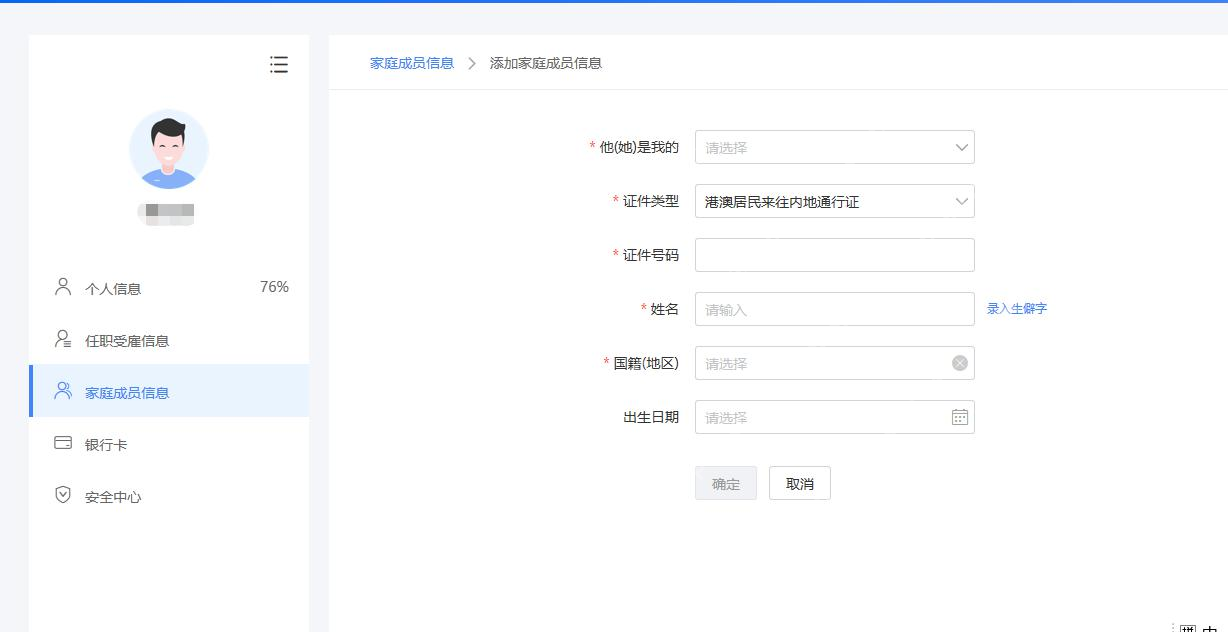
Task: Click the 个人信息 person icon
Action: (x=63, y=287)
